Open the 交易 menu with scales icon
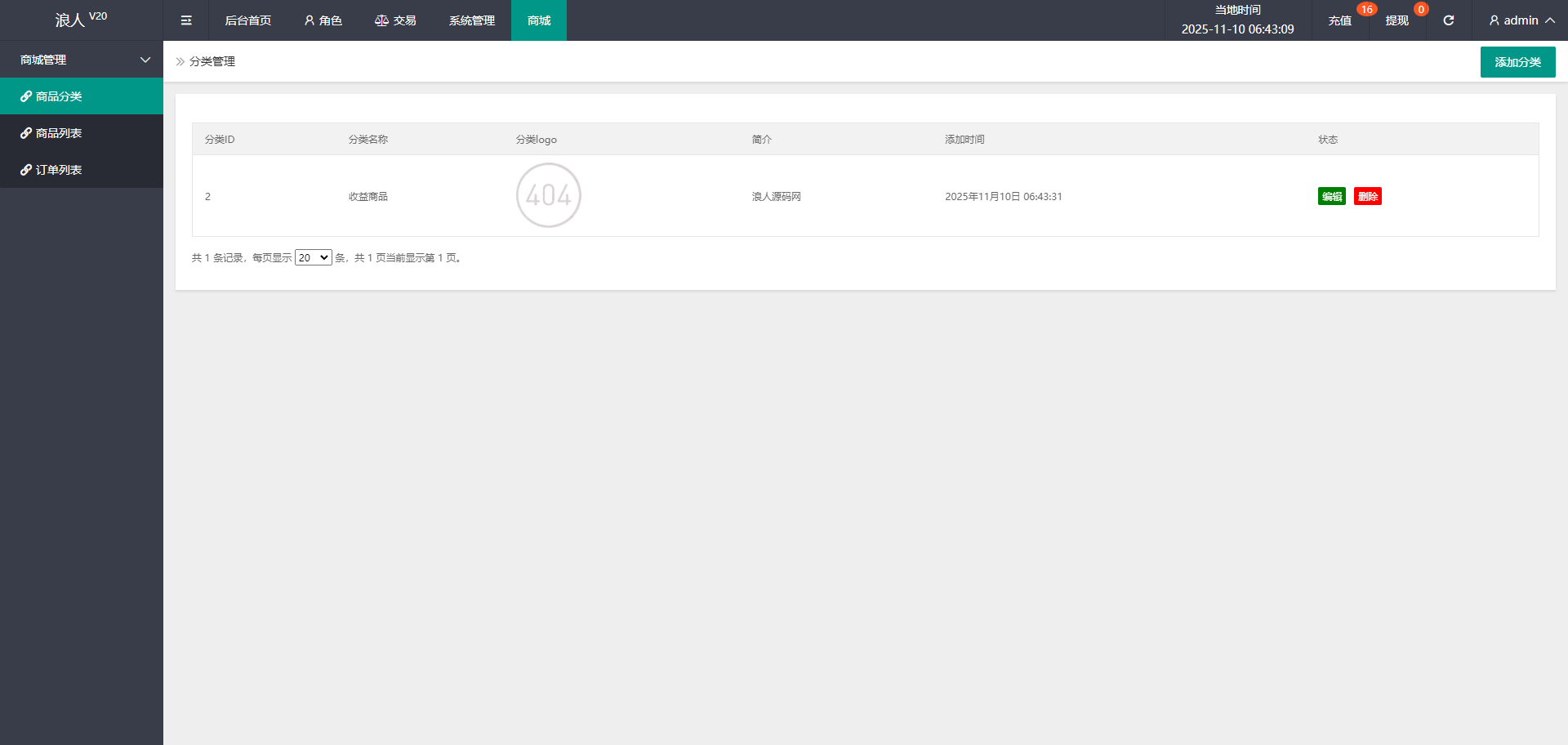 click(x=395, y=20)
